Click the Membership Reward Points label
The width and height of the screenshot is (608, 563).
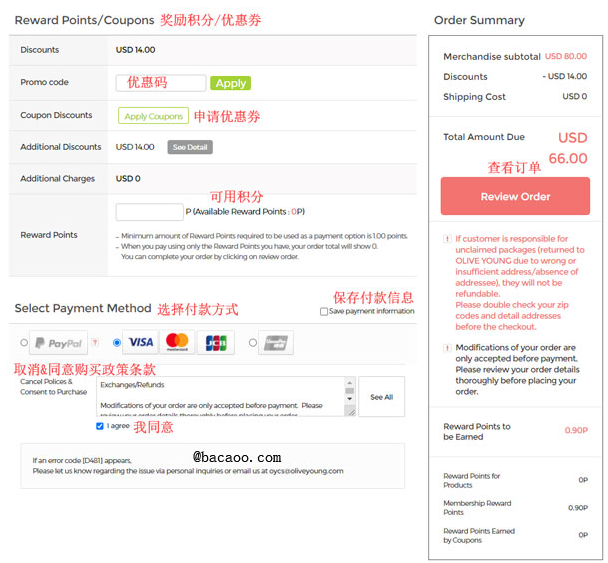pos(477,508)
